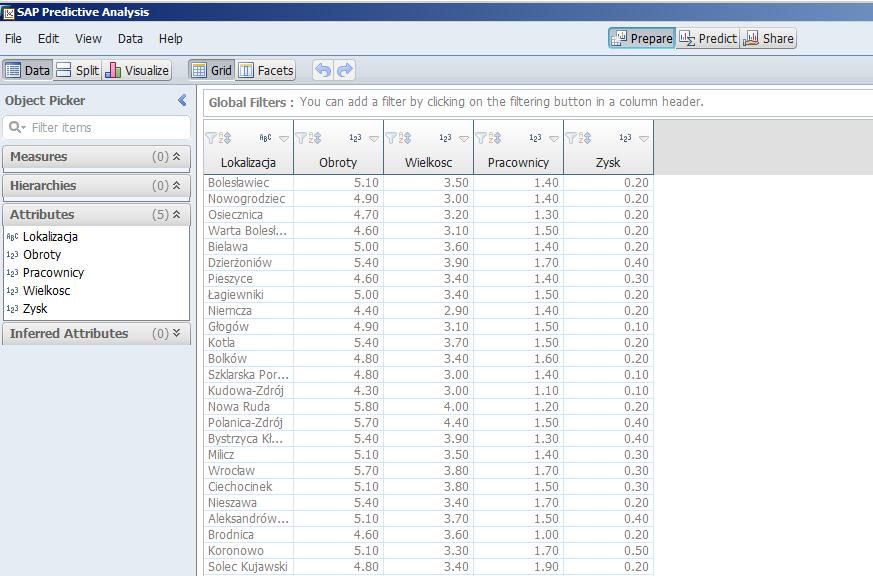Open the Obroty column dropdown arrow
The width and height of the screenshot is (873, 576).
[374, 139]
